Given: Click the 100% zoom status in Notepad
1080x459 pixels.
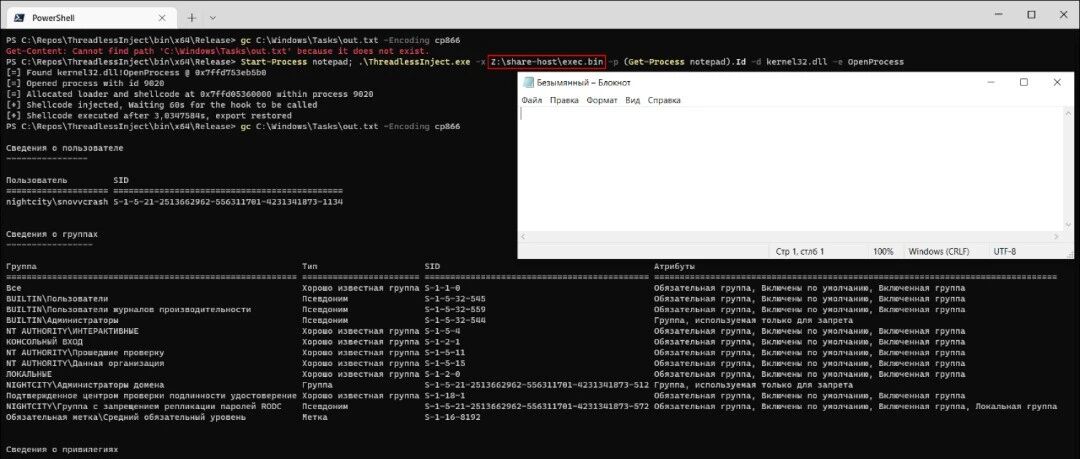Looking at the screenshot, I should point(883,252).
